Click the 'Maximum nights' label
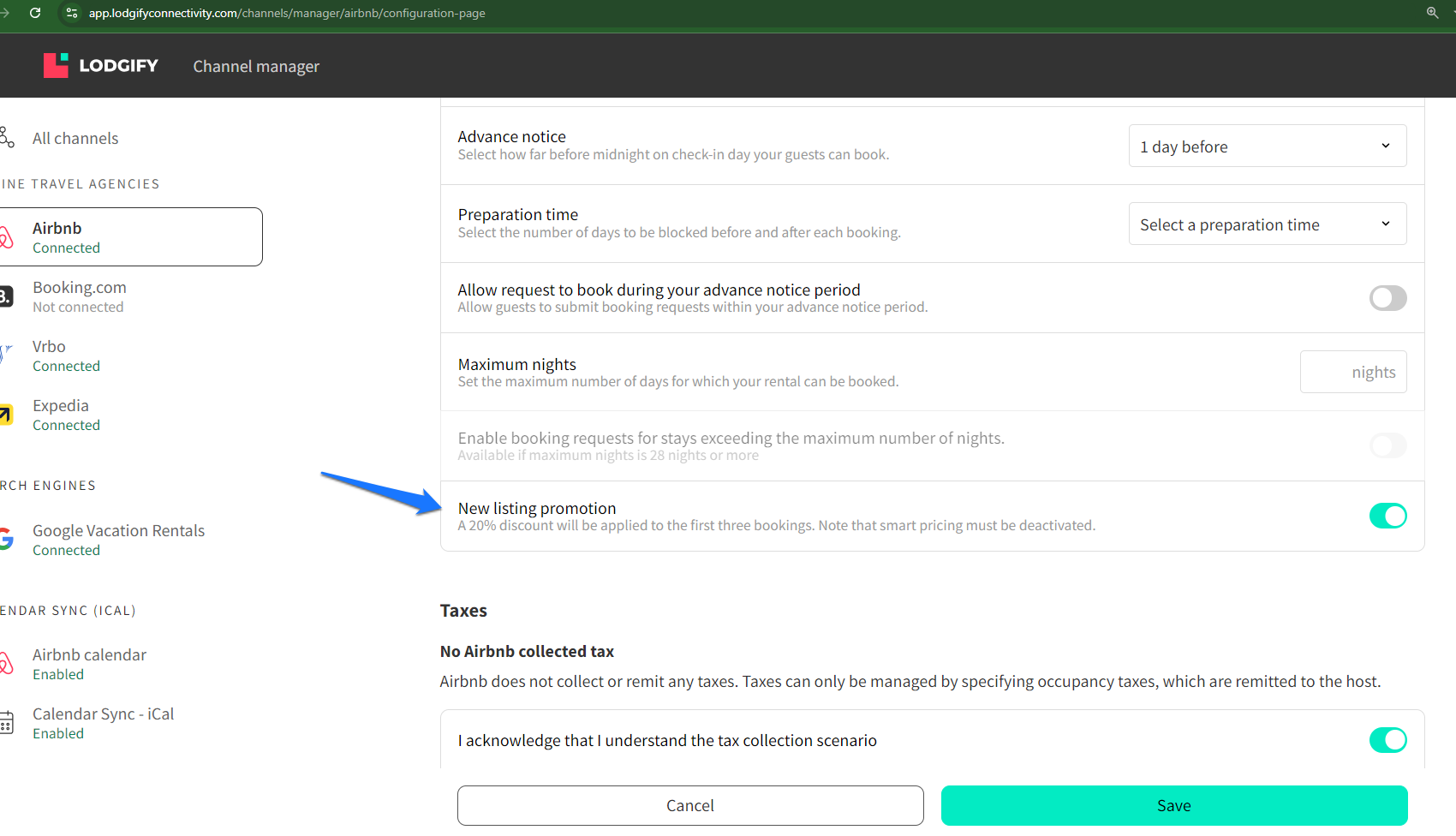 tap(517, 364)
